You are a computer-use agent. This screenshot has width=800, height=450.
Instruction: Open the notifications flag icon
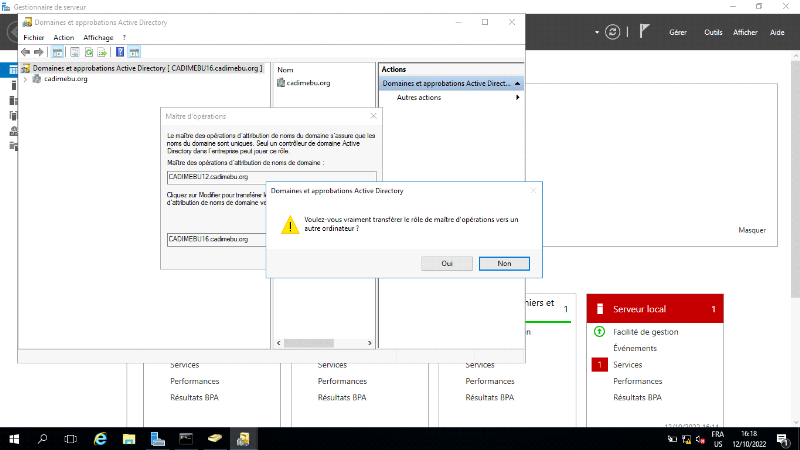point(644,31)
